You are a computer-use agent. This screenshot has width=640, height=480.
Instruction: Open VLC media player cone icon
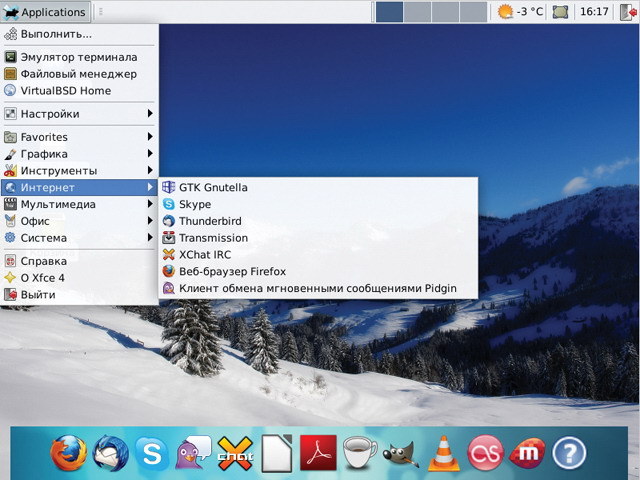(443, 454)
